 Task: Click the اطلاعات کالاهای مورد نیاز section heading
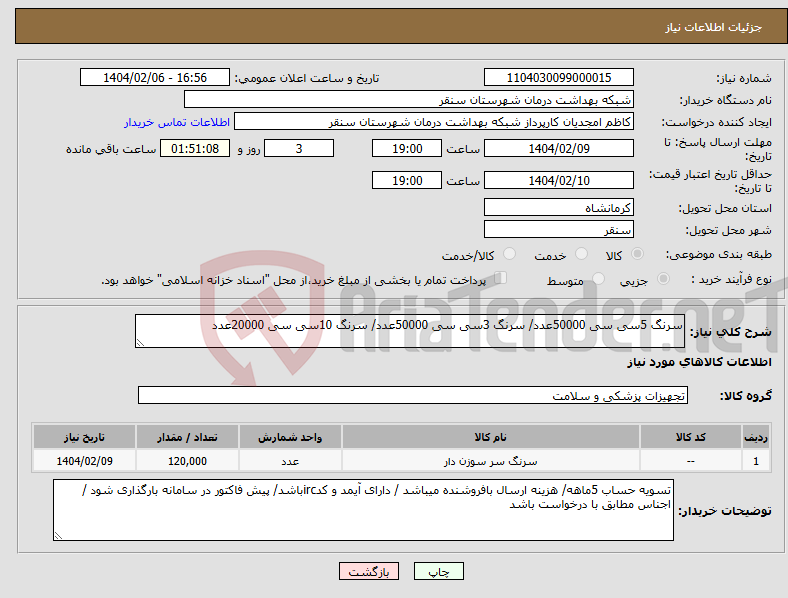699,362
